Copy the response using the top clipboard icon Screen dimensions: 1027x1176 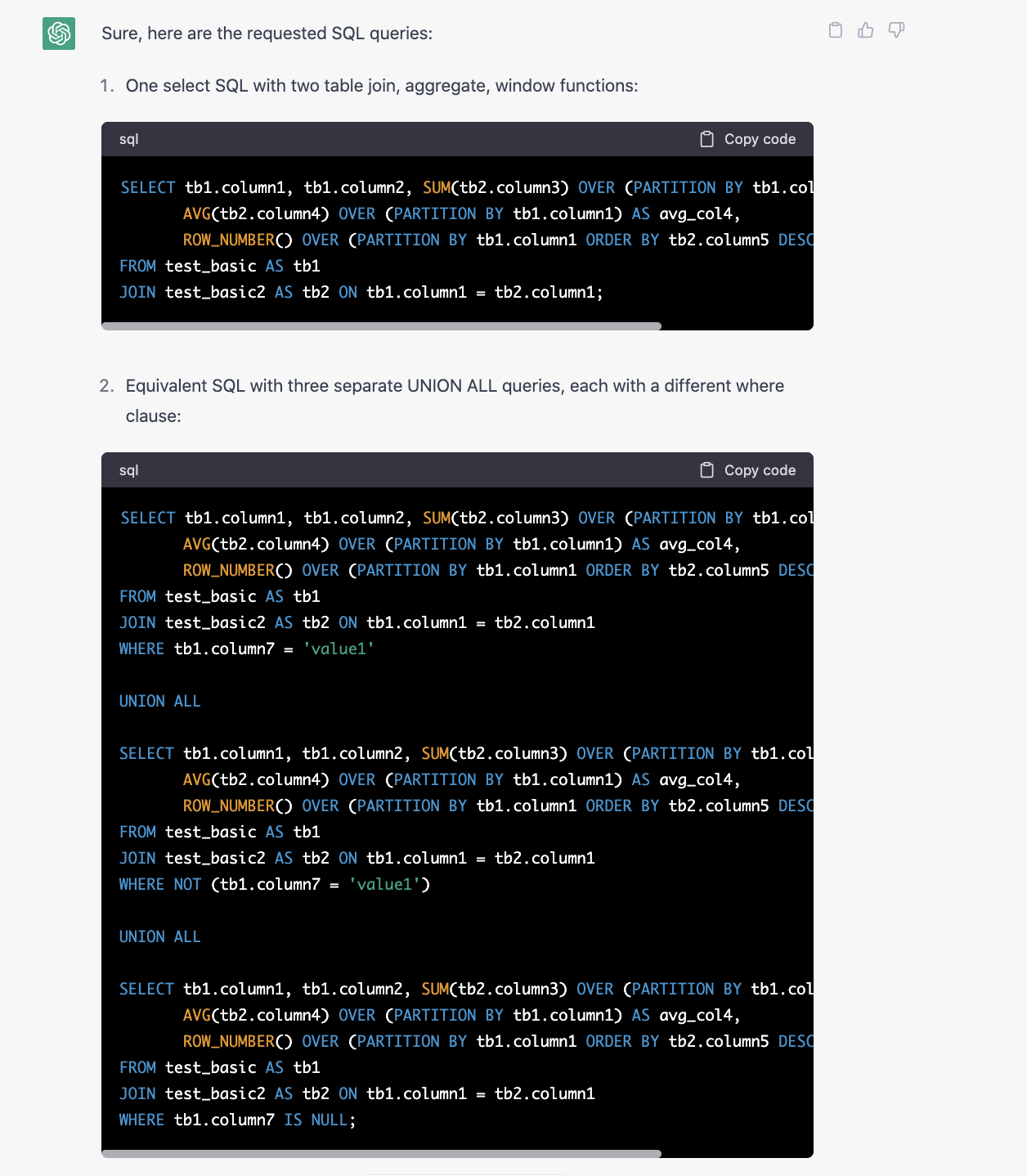835,30
